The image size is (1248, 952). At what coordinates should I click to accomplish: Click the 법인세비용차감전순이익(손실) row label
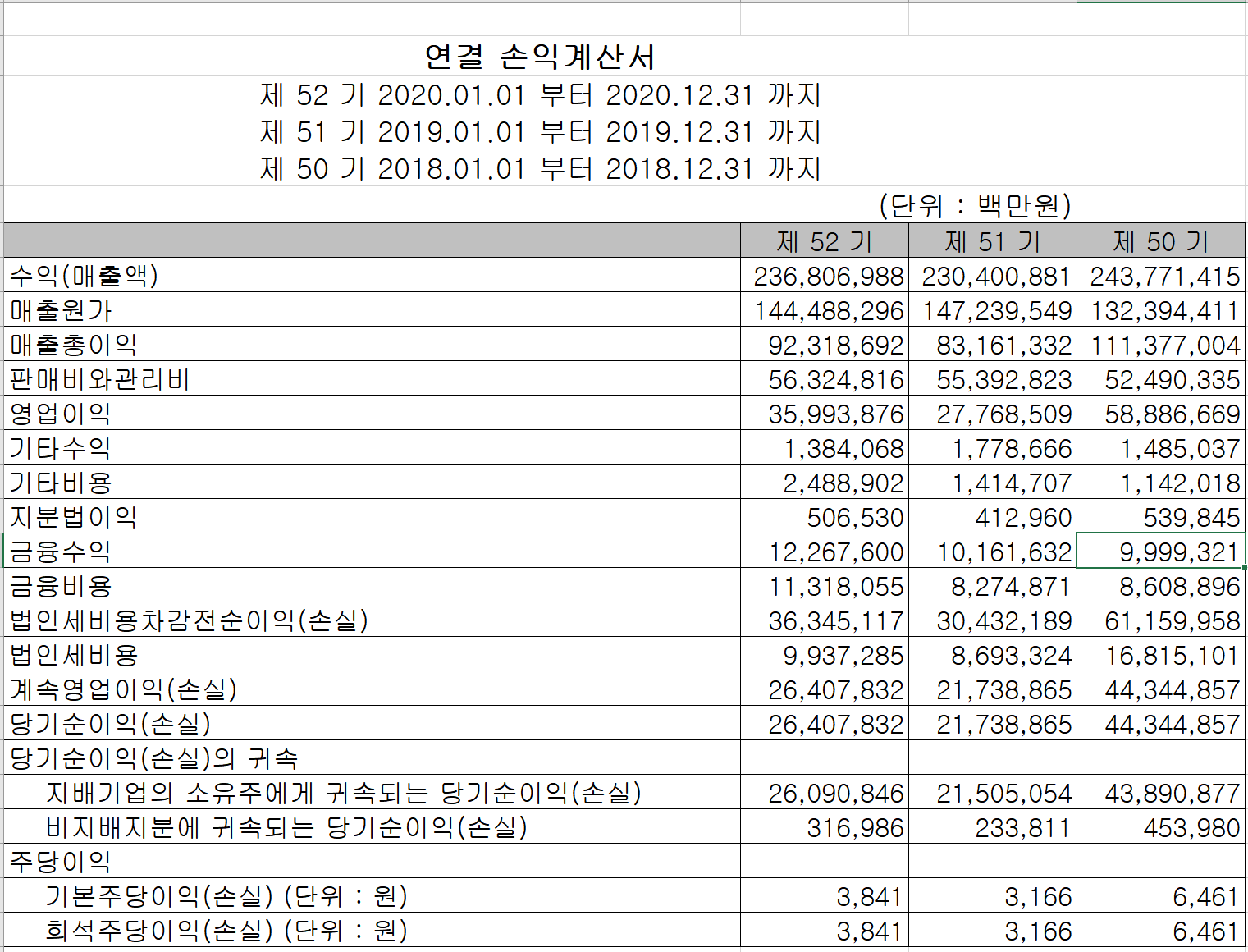[x=189, y=620]
